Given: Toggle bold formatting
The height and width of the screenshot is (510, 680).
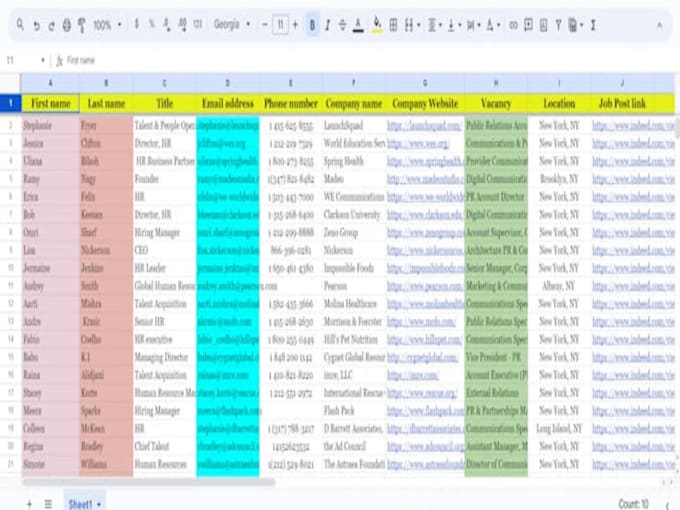Looking at the screenshot, I should click(x=312, y=25).
